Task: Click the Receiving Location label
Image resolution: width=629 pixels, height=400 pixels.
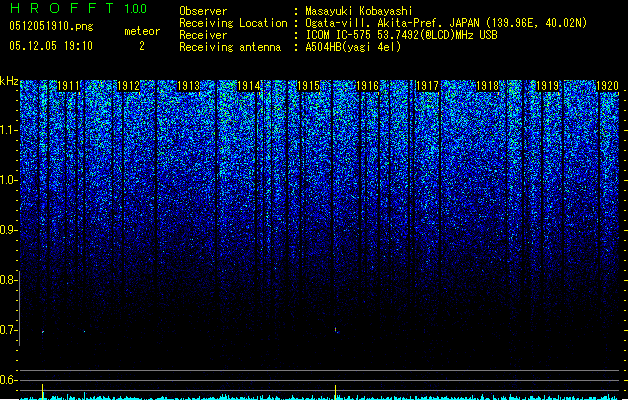Action: [x=233, y=23]
